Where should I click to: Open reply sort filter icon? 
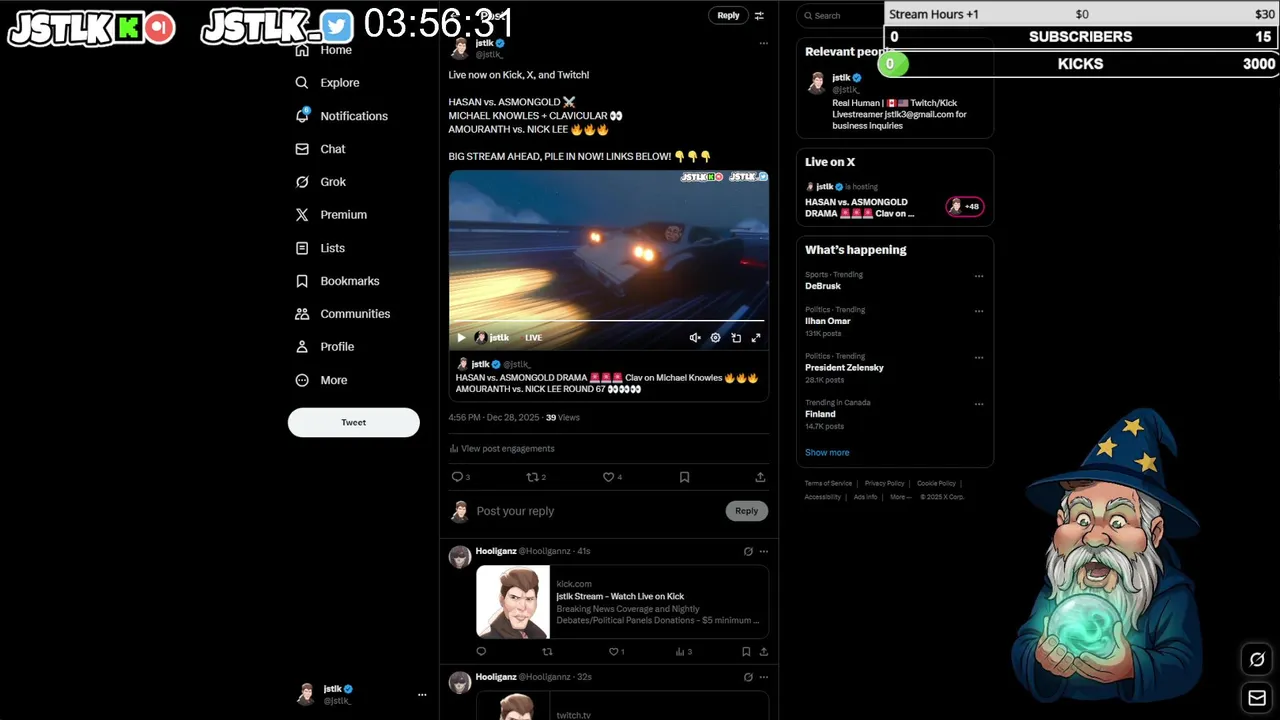(x=759, y=15)
